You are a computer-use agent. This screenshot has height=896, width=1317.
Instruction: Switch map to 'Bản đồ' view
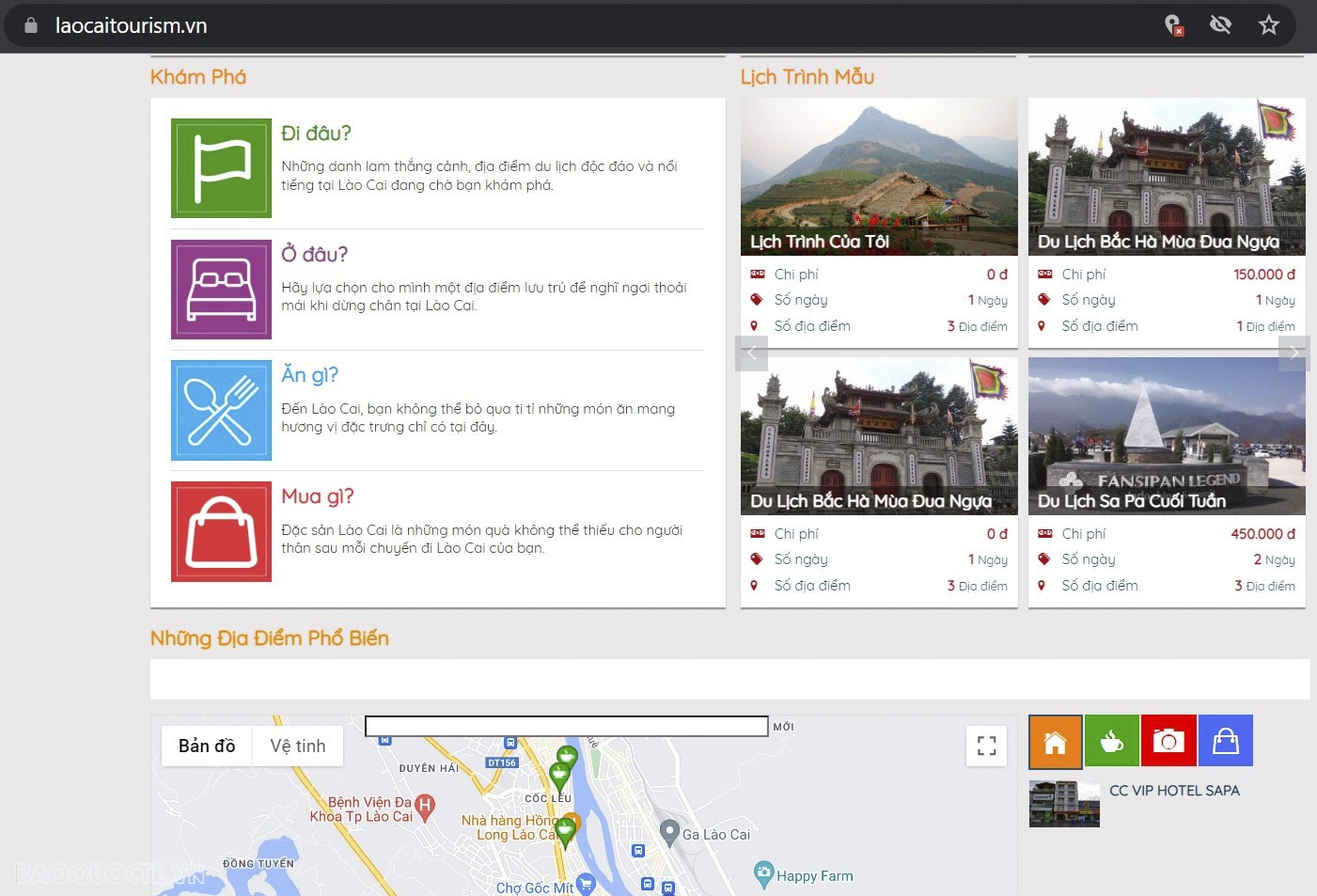pyautogui.click(x=207, y=746)
